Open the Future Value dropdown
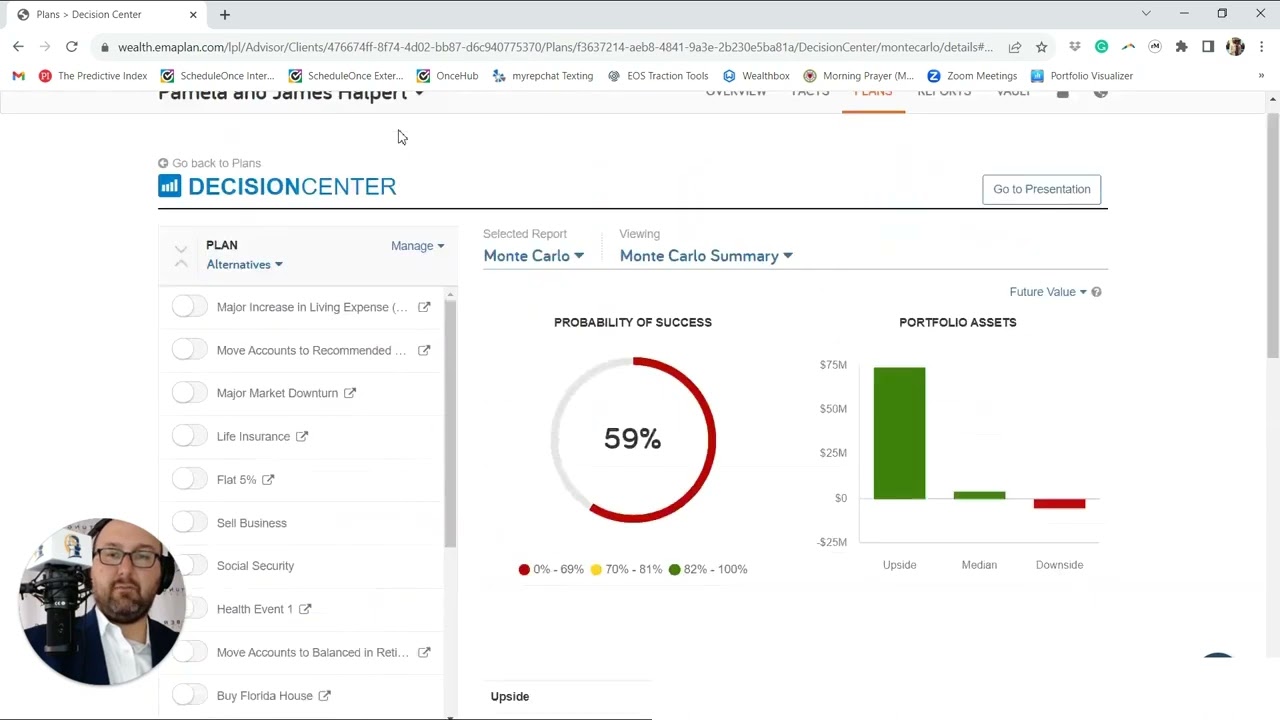The image size is (1280, 720). tap(1048, 292)
